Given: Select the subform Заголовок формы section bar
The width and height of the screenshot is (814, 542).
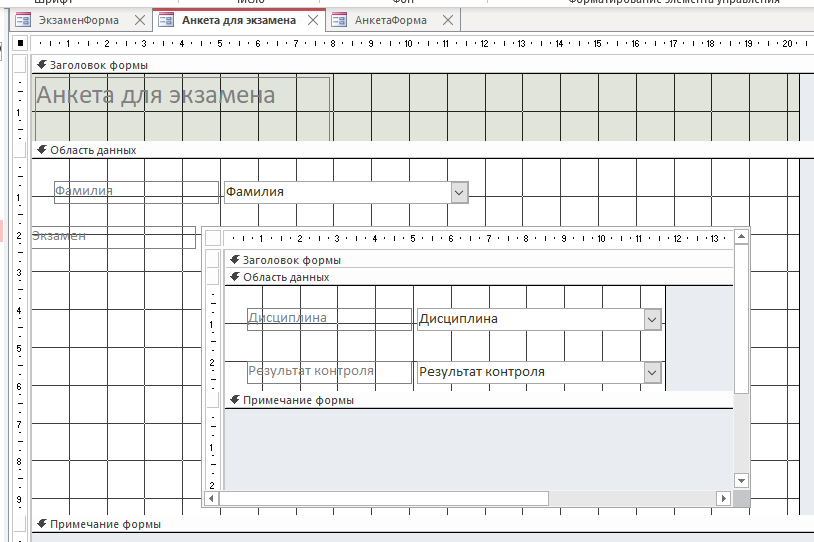Looking at the screenshot, I should tap(479, 260).
